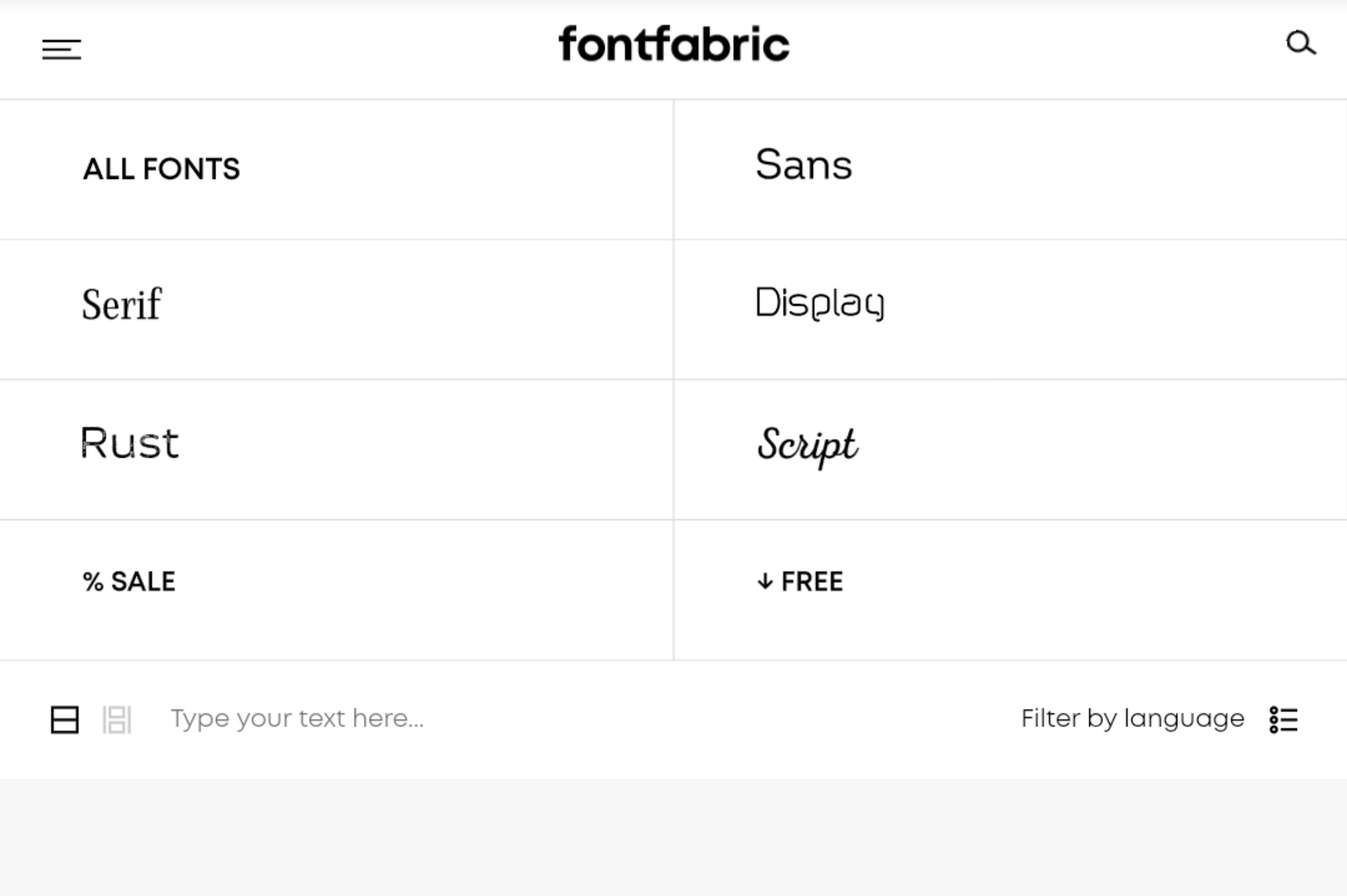
Task: Click the Type your text here field
Action: (x=296, y=718)
